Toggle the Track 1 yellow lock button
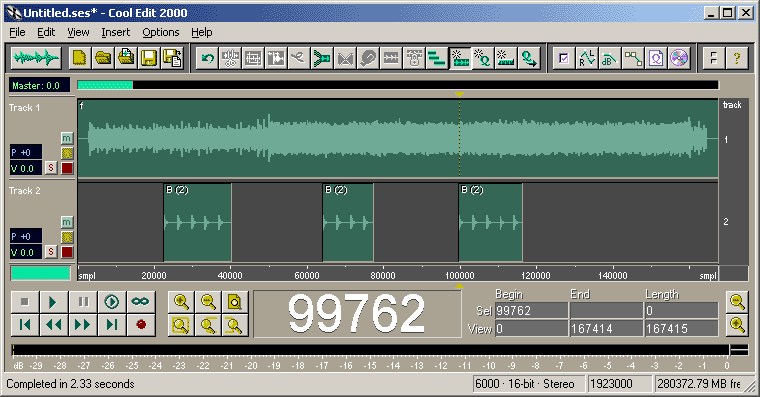This screenshot has height=397, width=760. pyautogui.click(x=67, y=153)
